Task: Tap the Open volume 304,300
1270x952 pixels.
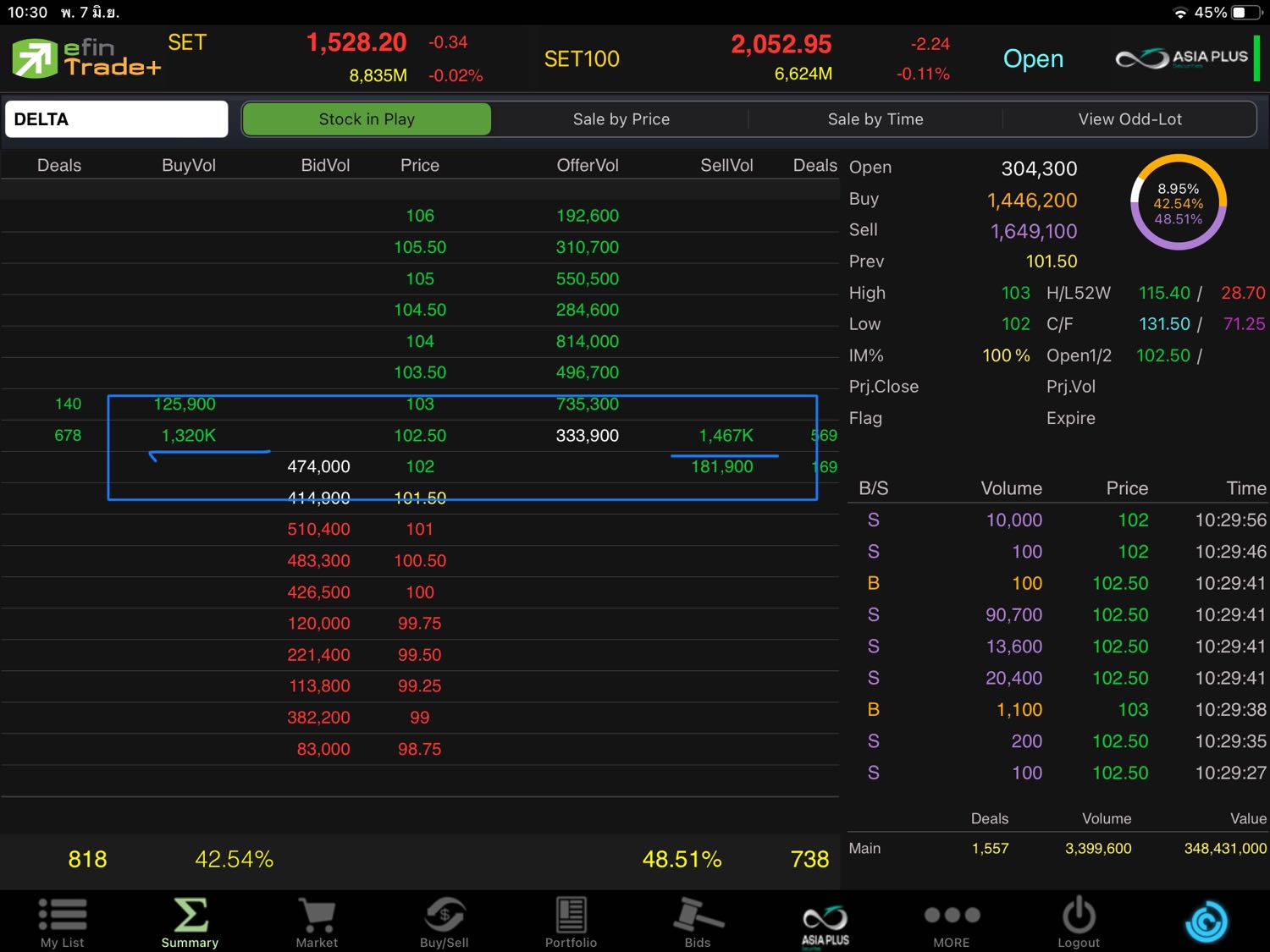Action: 1039,168
